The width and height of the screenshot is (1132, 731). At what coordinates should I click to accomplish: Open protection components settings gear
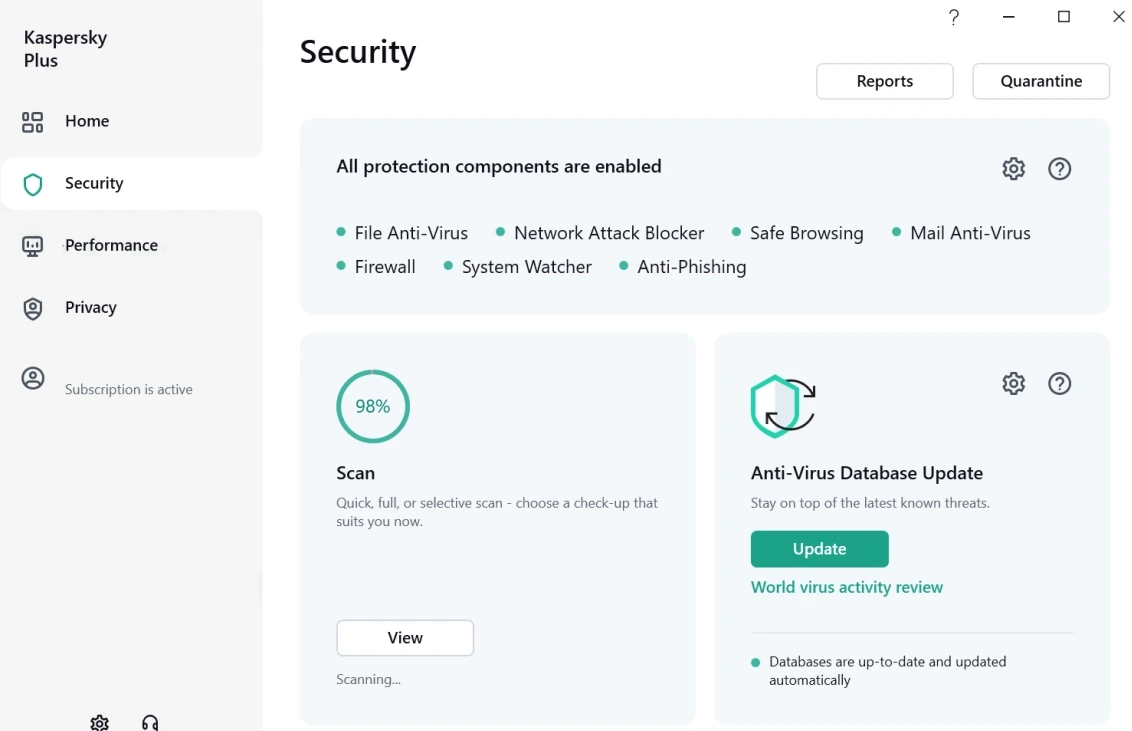pos(1014,169)
